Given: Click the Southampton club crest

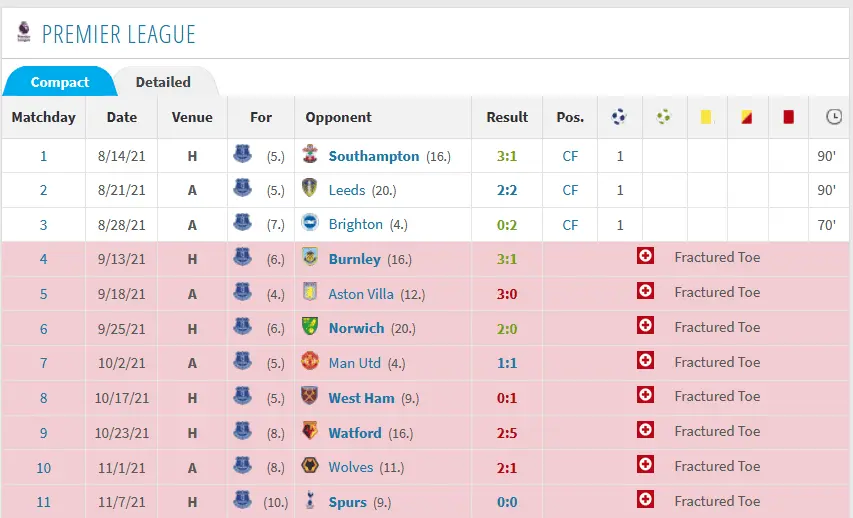Looking at the screenshot, I should click(x=310, y=155).
